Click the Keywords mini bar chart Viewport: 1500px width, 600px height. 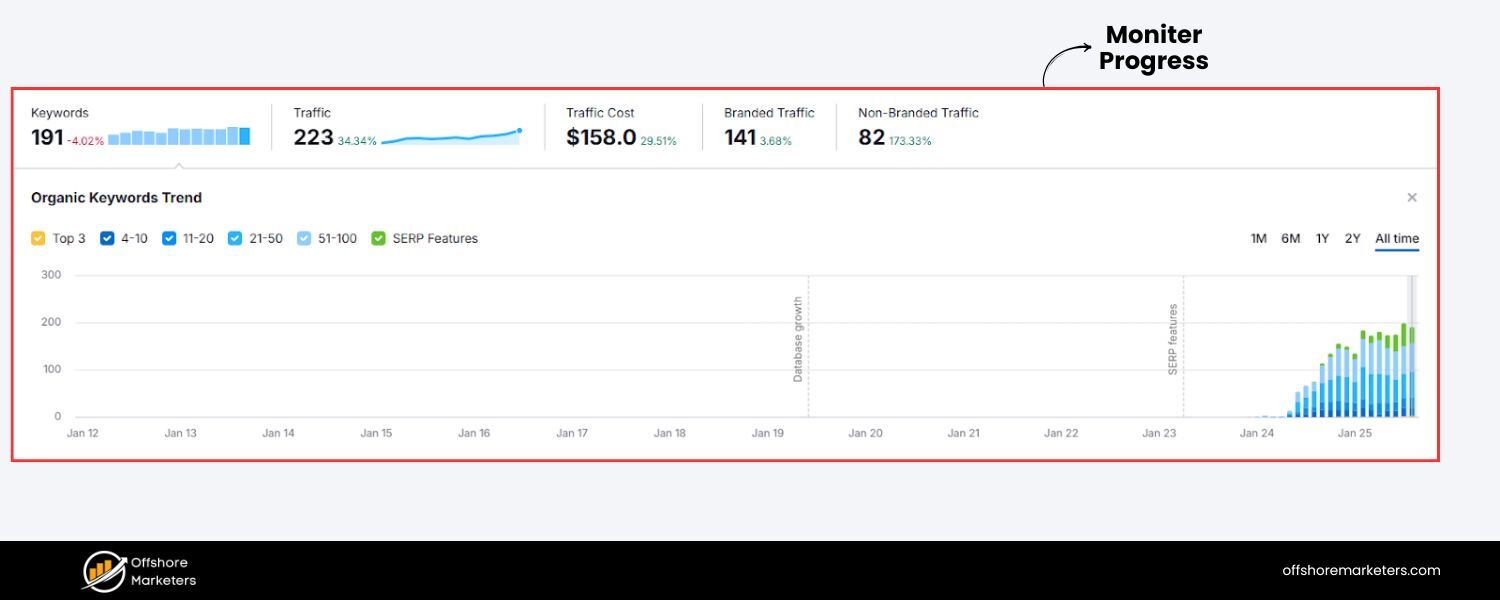pos(179,137)
